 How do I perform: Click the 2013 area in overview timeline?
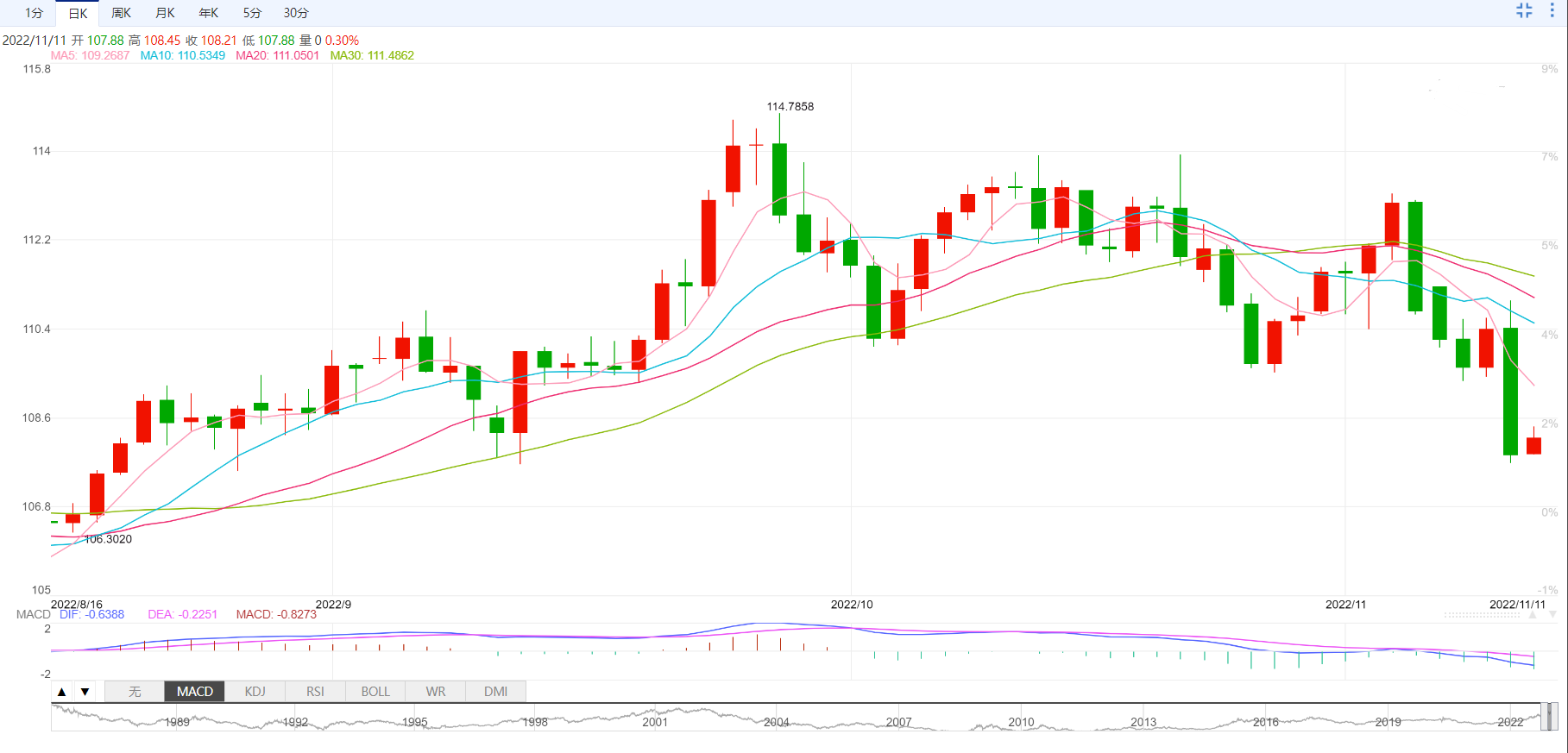tap(1143, 722)
